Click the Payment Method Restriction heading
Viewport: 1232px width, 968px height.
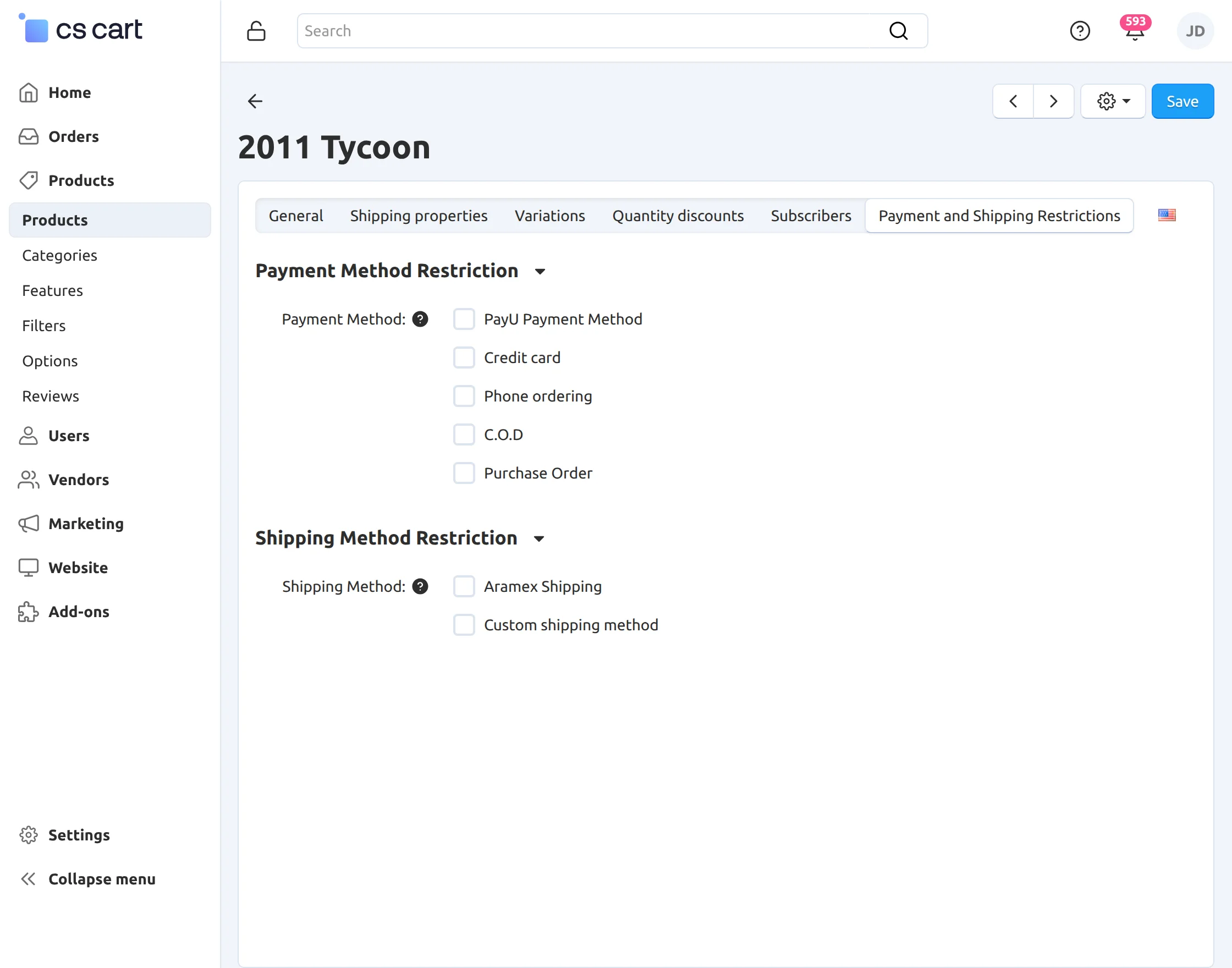tap(387, 271)
